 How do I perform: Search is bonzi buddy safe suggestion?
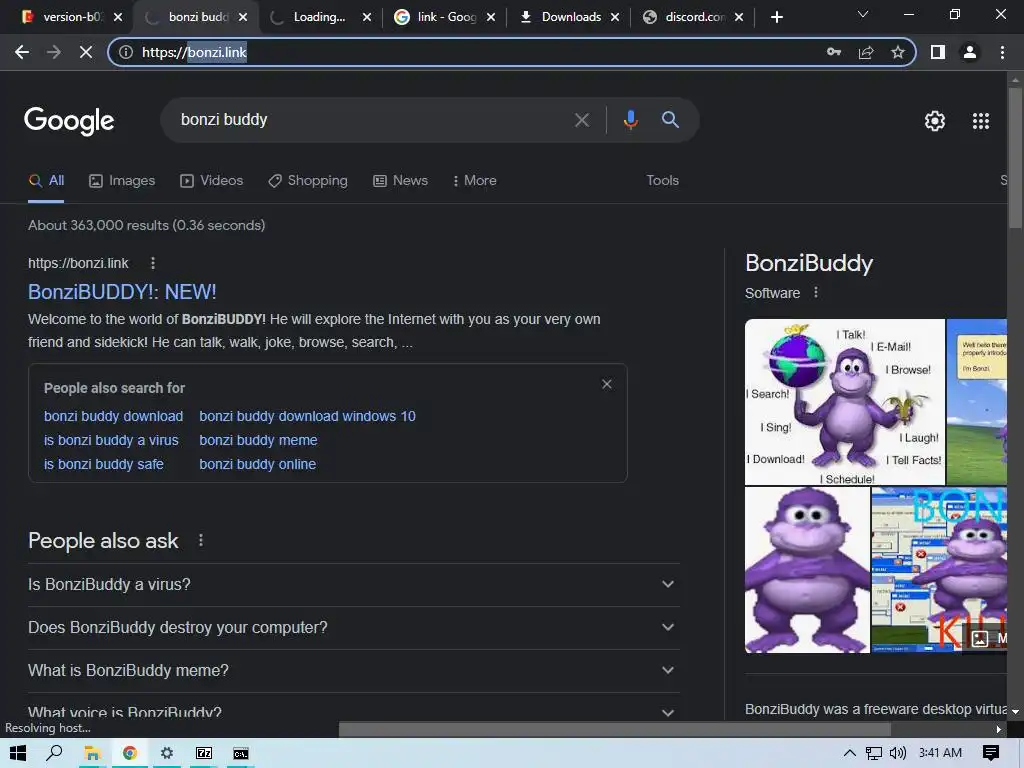104,464
